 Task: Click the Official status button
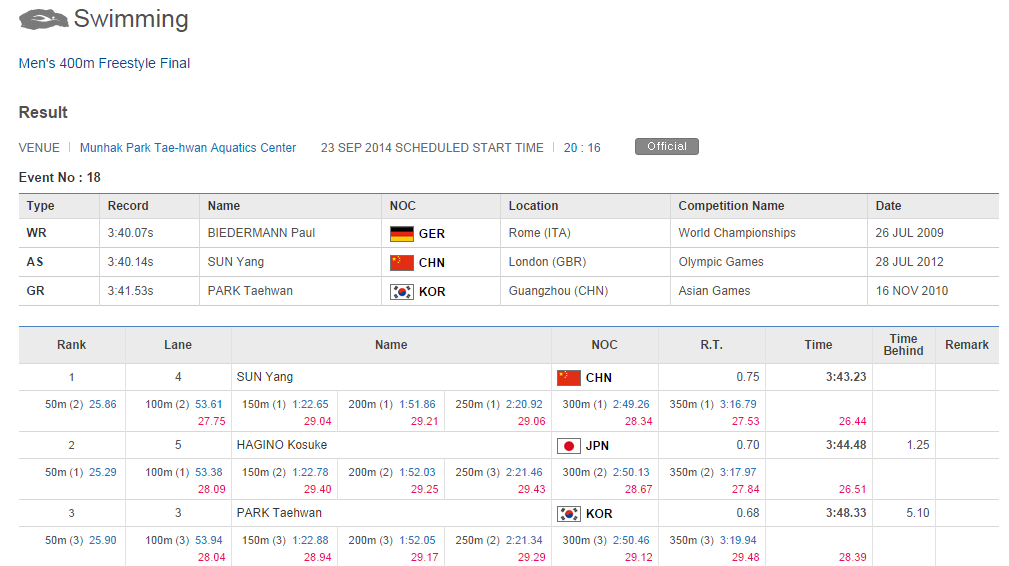(666, 147)
